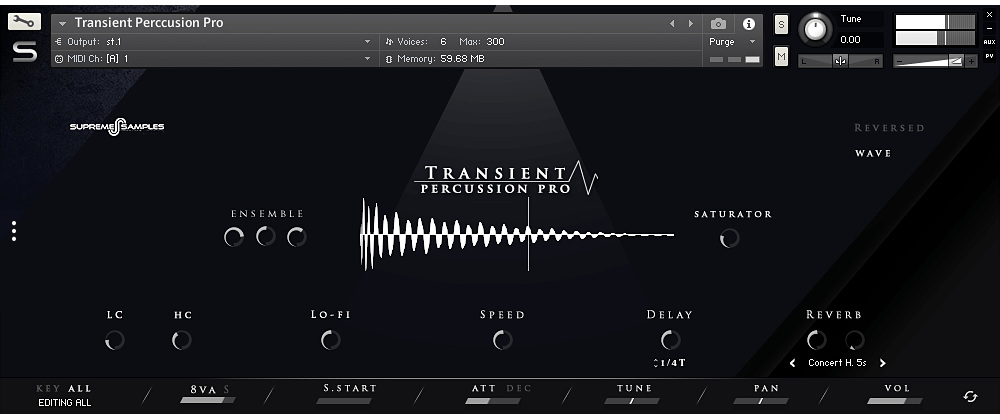Go to the previous instrument arrow
The image size is (1000, 420).
pos(672,24)
